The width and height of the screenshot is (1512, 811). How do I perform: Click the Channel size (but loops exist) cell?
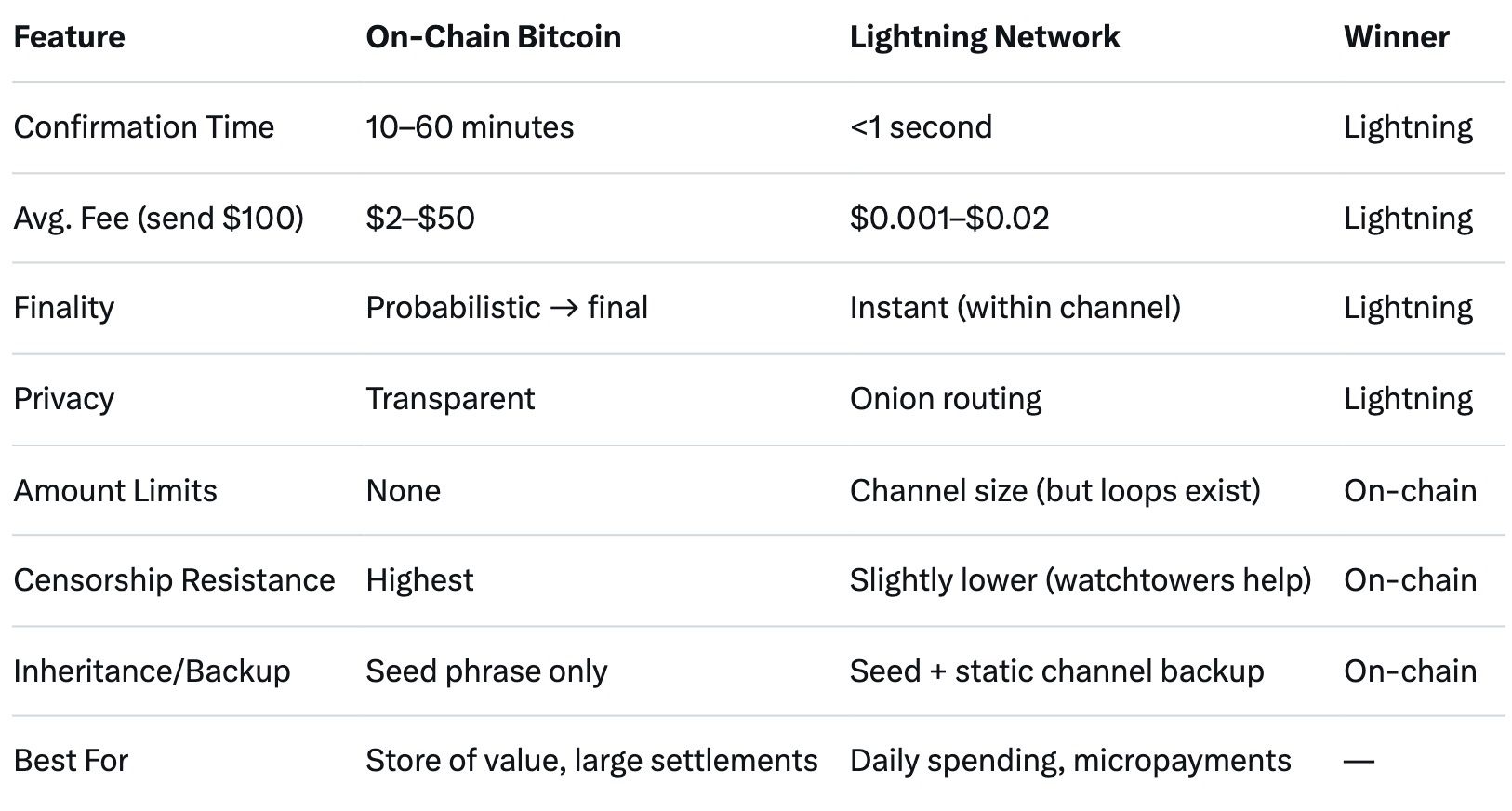pos(1054,490)
